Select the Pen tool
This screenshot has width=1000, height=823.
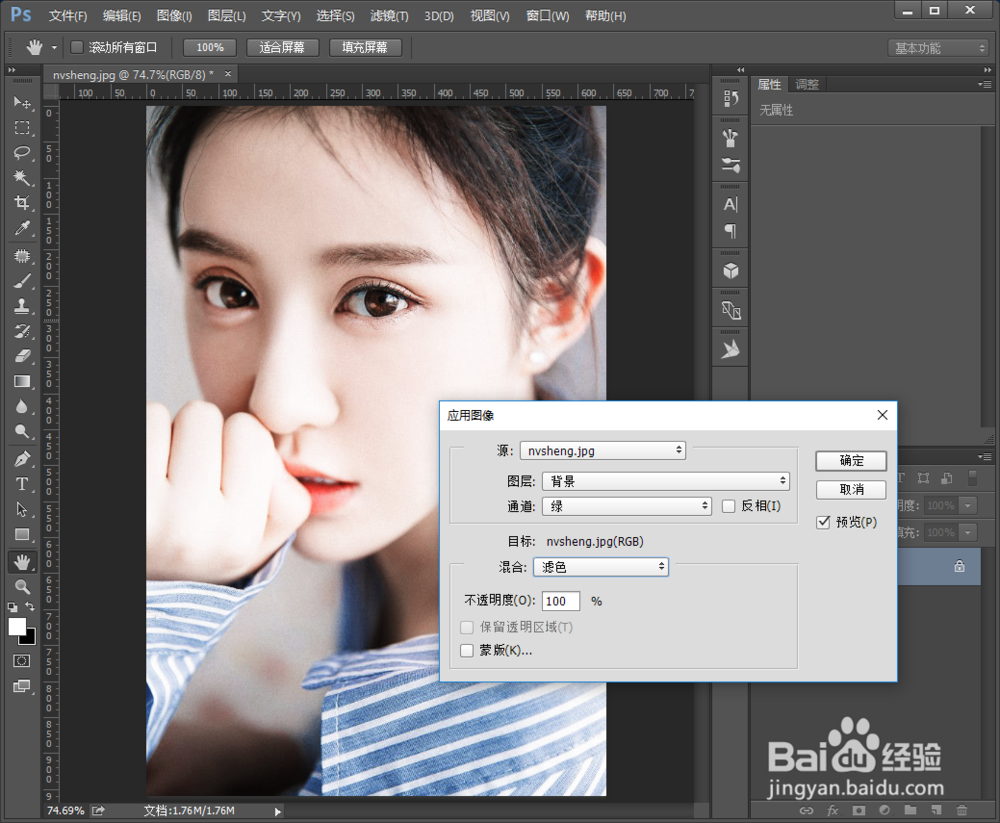(22, 459)
